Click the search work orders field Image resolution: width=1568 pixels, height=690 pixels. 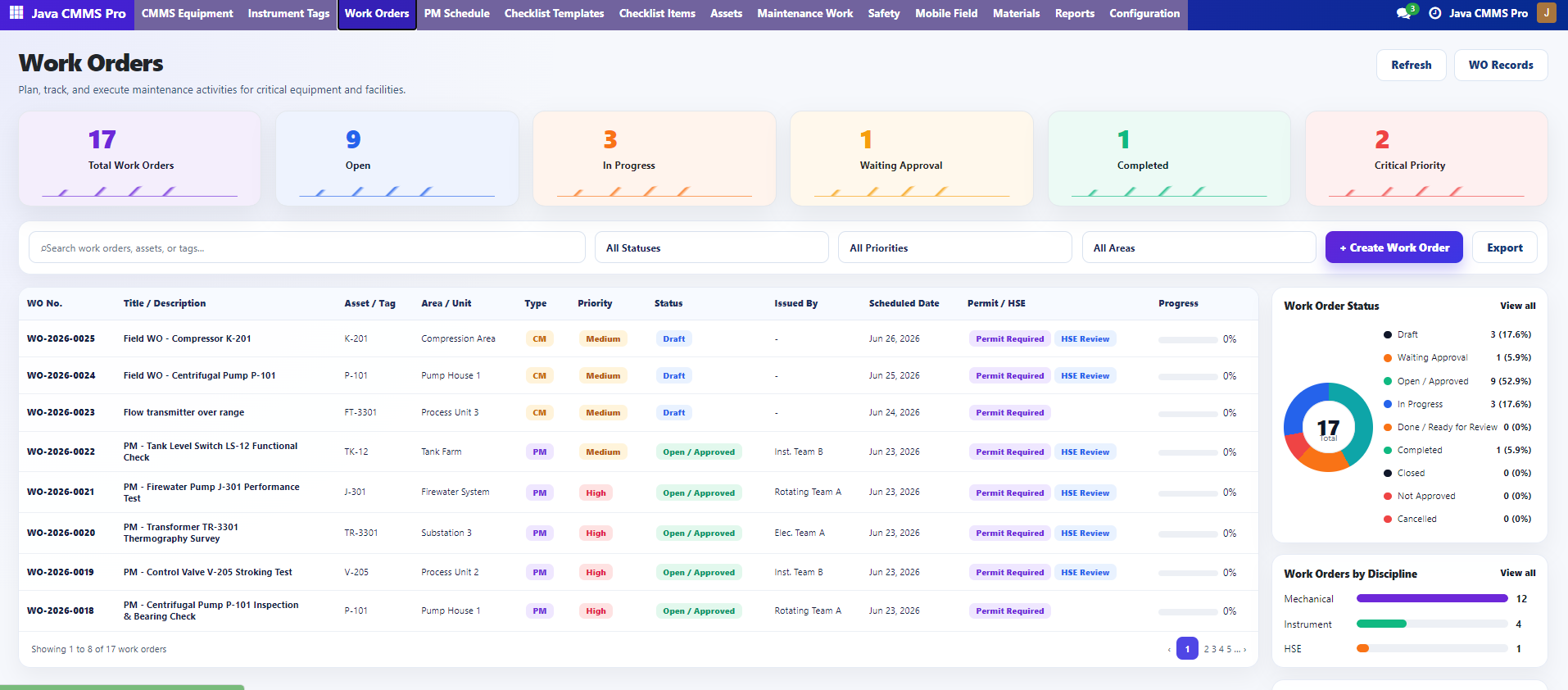pos(307,247)
